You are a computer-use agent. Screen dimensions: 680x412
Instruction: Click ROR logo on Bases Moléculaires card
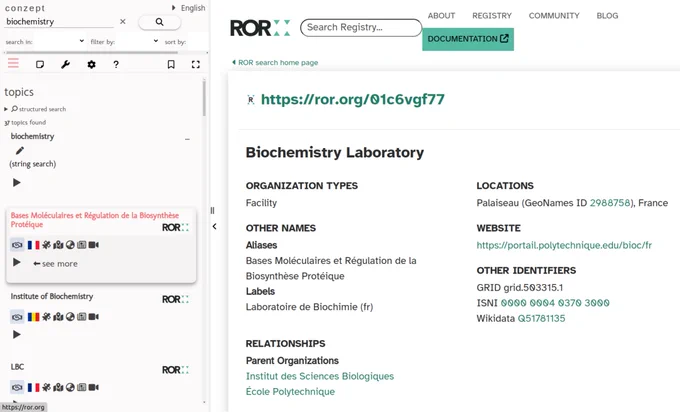[x=175, y=227]
